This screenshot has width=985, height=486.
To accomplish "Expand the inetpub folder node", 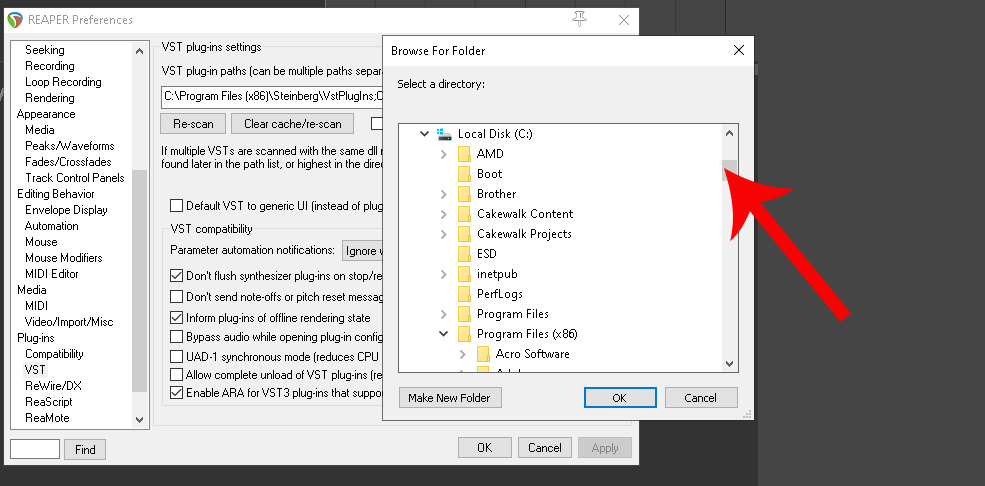I will coord(444,274).
